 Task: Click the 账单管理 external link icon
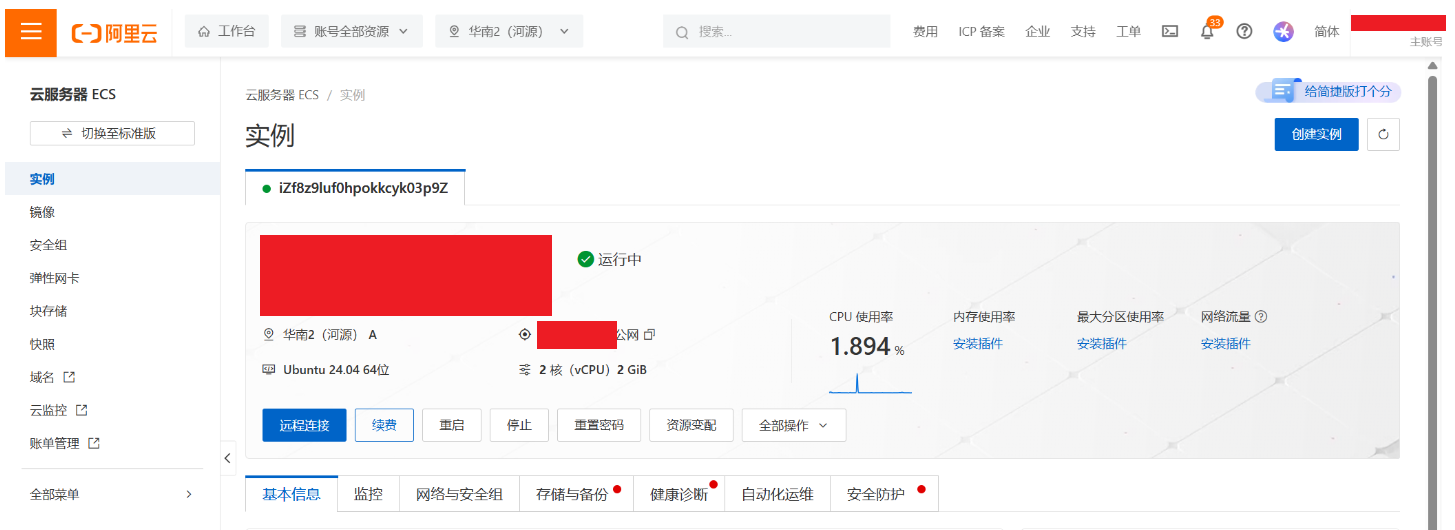pos(94,443)
